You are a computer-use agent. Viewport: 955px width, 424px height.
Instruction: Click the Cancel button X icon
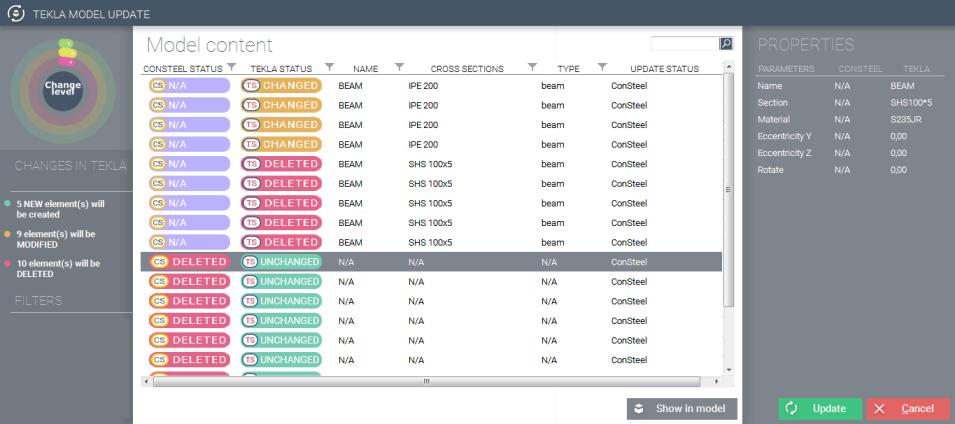pyautogui.click(x=879, y=409)
